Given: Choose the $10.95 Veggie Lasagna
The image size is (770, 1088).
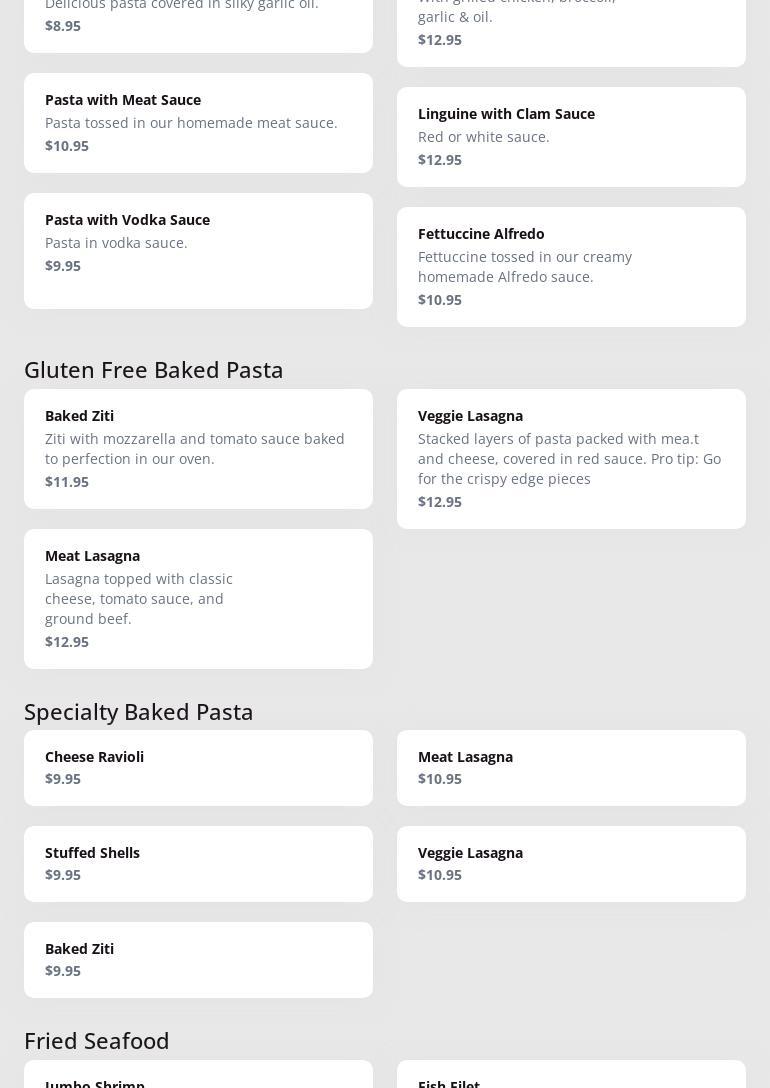Looking at the screenshot, I should (x=571, y=863).
